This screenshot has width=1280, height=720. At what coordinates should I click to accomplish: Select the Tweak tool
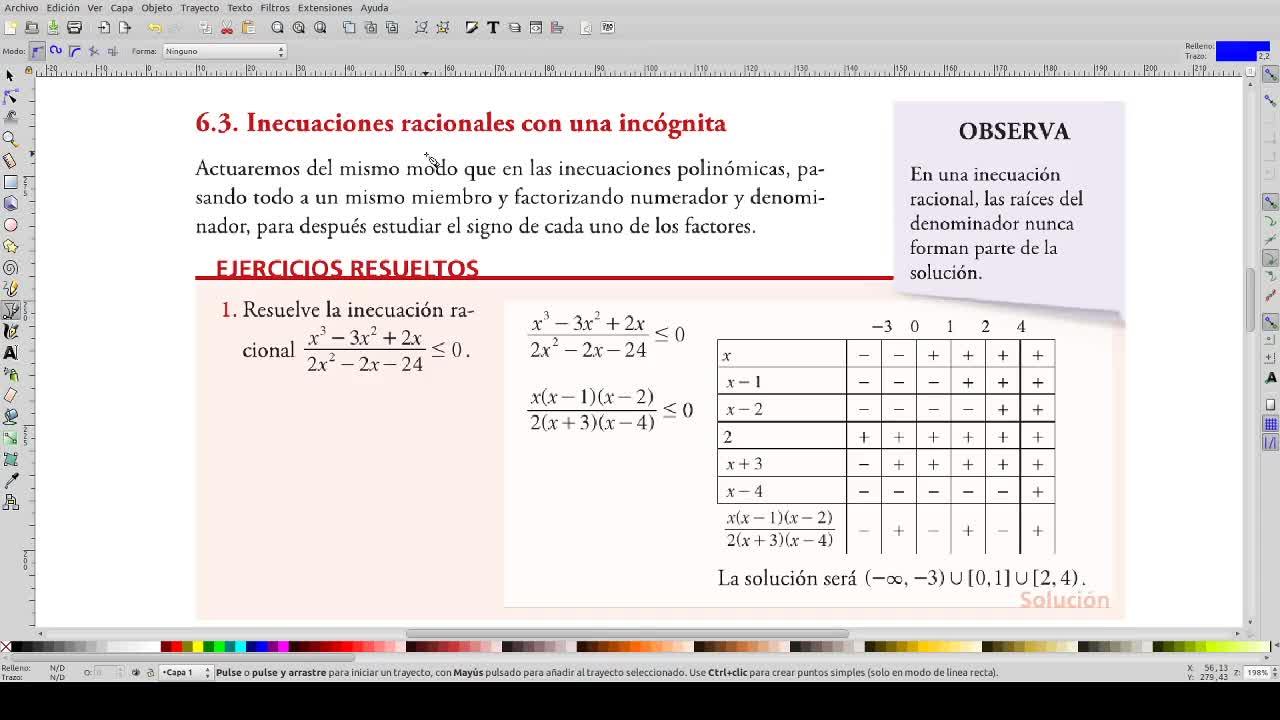tap(10, 117)
